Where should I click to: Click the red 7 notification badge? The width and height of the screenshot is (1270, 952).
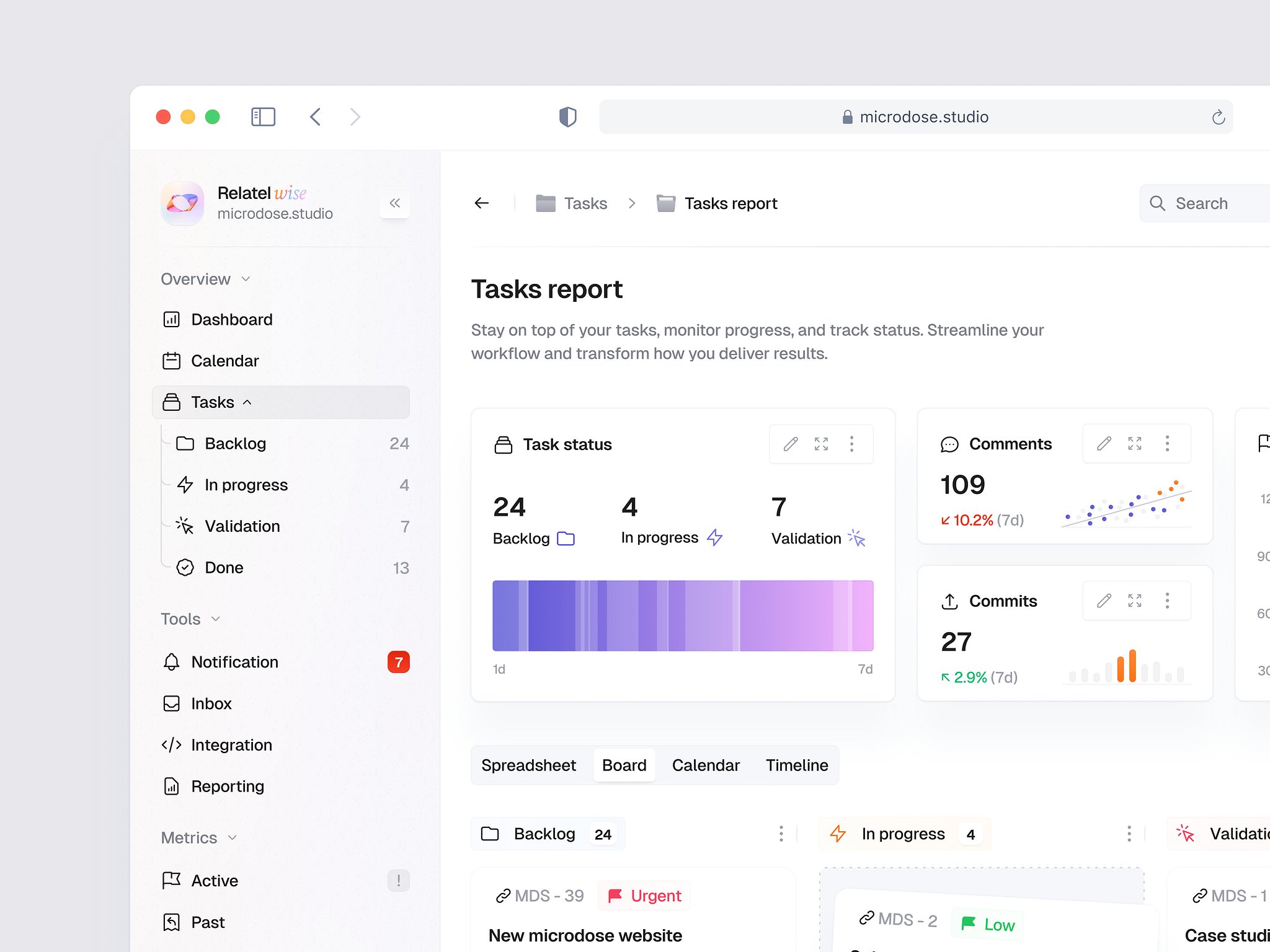click(x=399, y=662)
